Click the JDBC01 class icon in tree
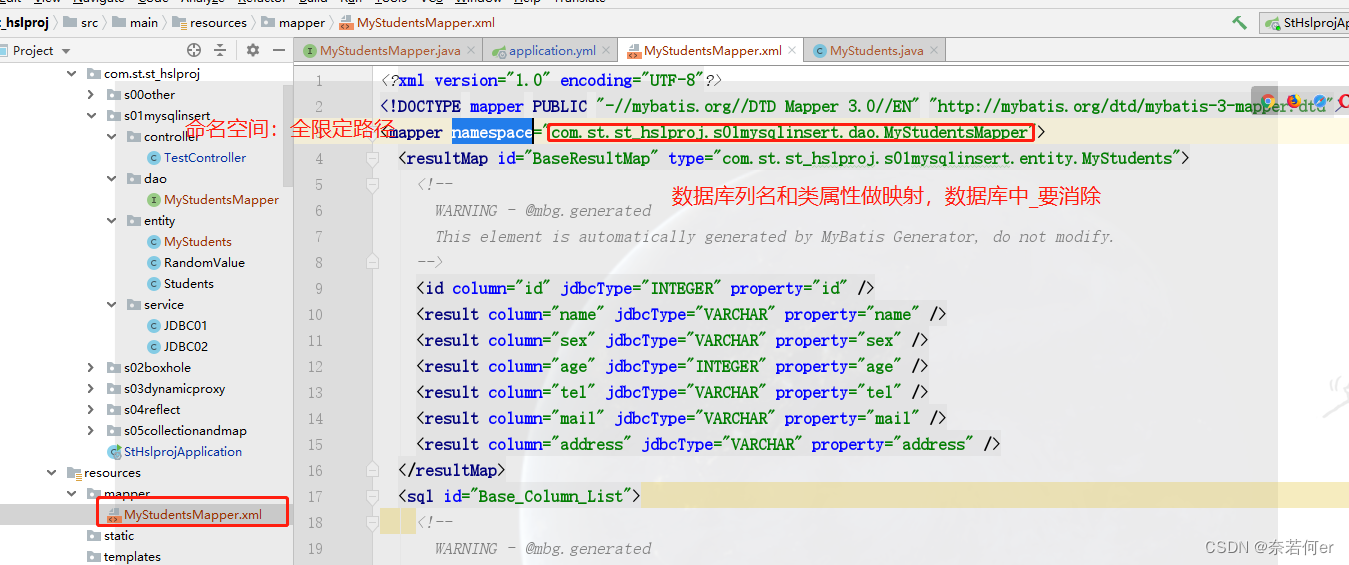Image resolution: width=1349 pixels, height=565 pixels. (154, 326)
